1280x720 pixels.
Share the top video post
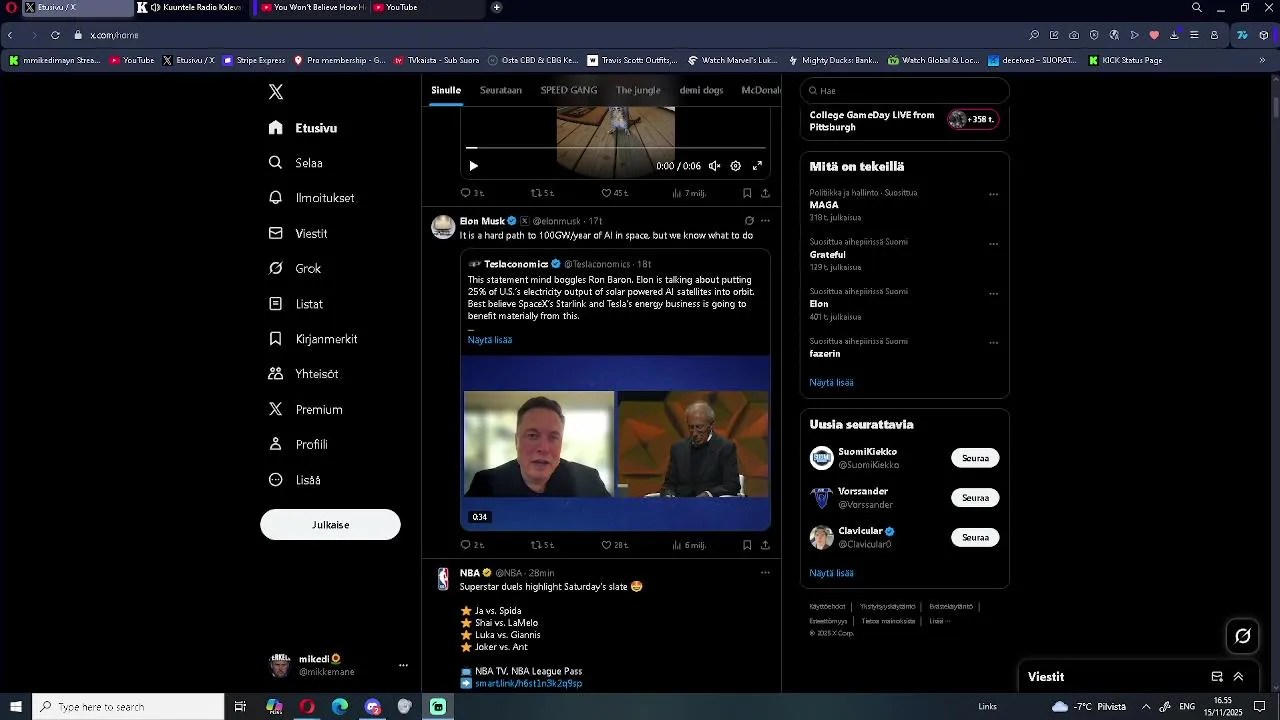(765, 193)
